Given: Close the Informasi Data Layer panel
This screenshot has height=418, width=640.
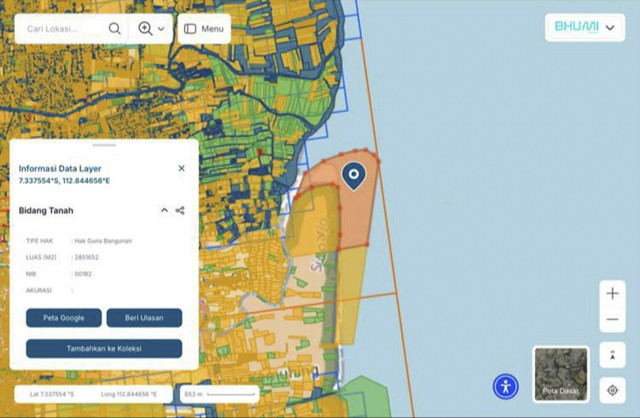Looking at the screenshot, I should (x=181, y=168).
